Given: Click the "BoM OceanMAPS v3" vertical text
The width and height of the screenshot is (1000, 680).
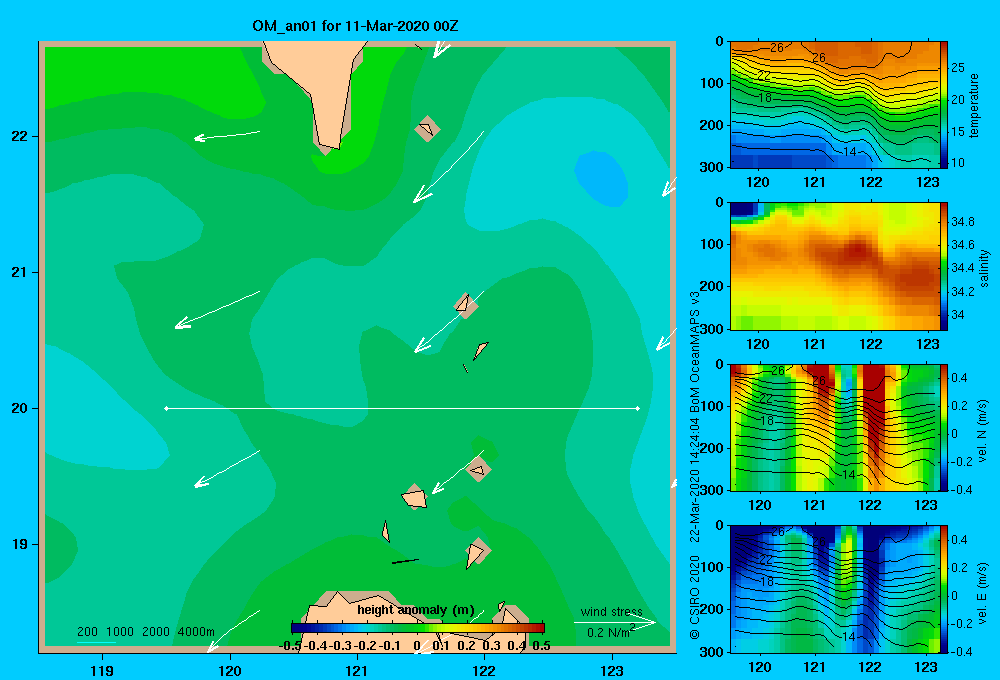Looking at the screenshot, I should point(695,352).
